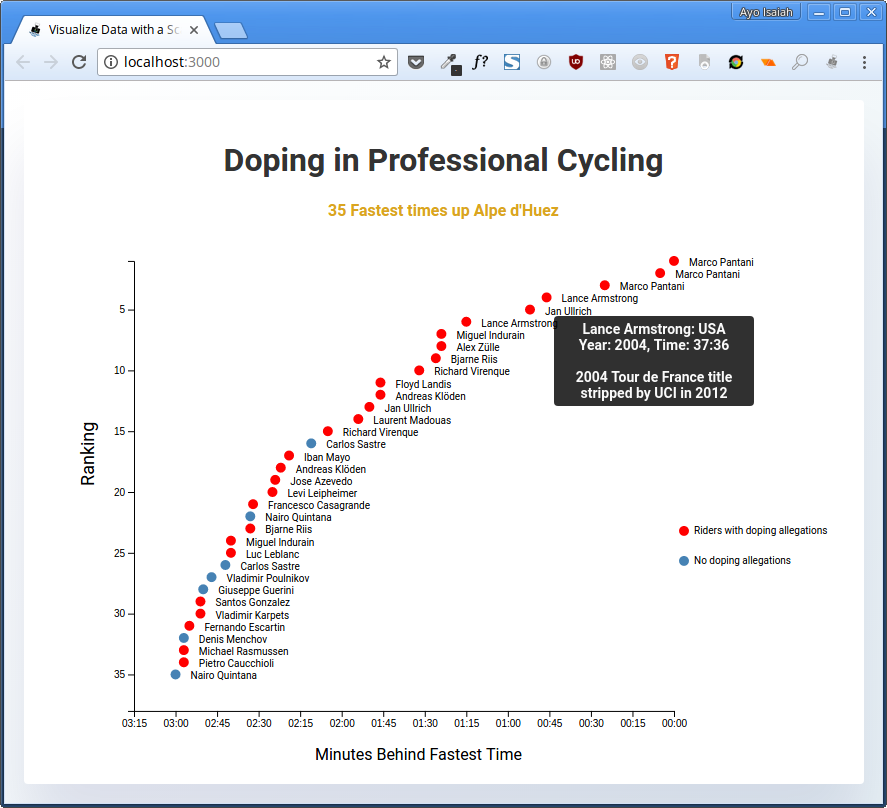This screenshot has width=887, height=808.
Task: Activate the eyedropper color picker extension
Action: [x=451, y=63]
